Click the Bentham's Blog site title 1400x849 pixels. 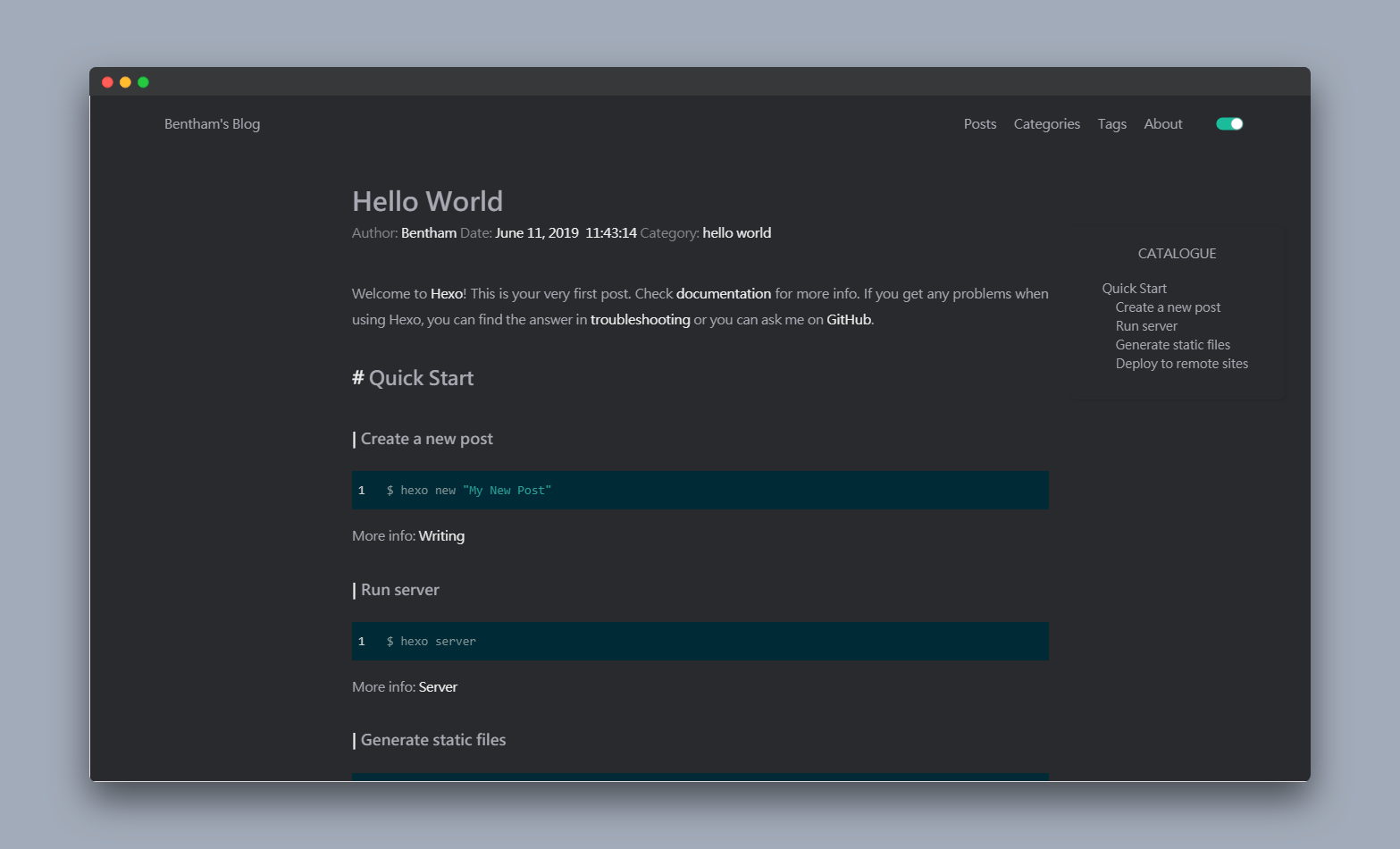(213, 124)
